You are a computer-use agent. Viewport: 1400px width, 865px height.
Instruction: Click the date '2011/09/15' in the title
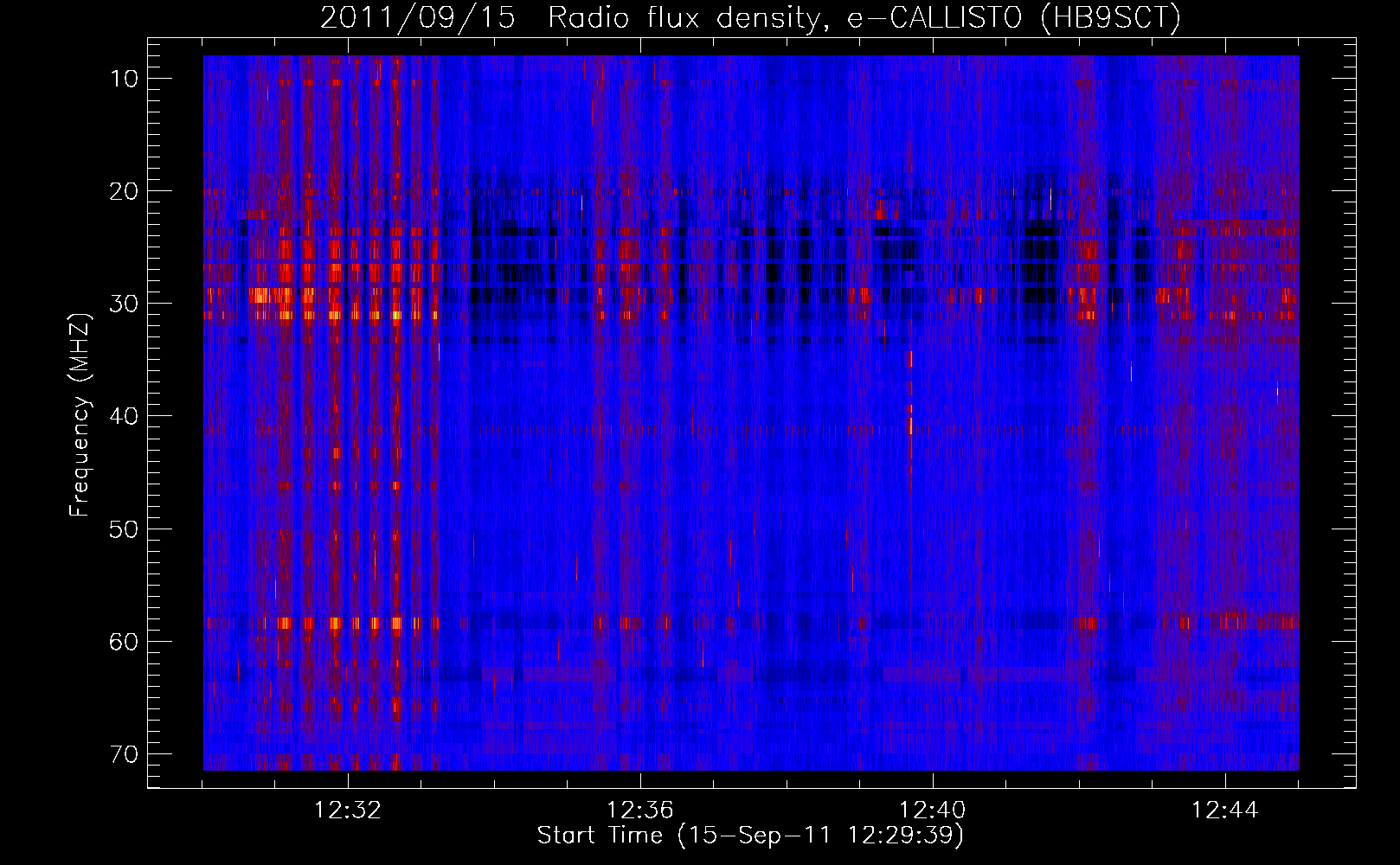[x=418, y=18]
